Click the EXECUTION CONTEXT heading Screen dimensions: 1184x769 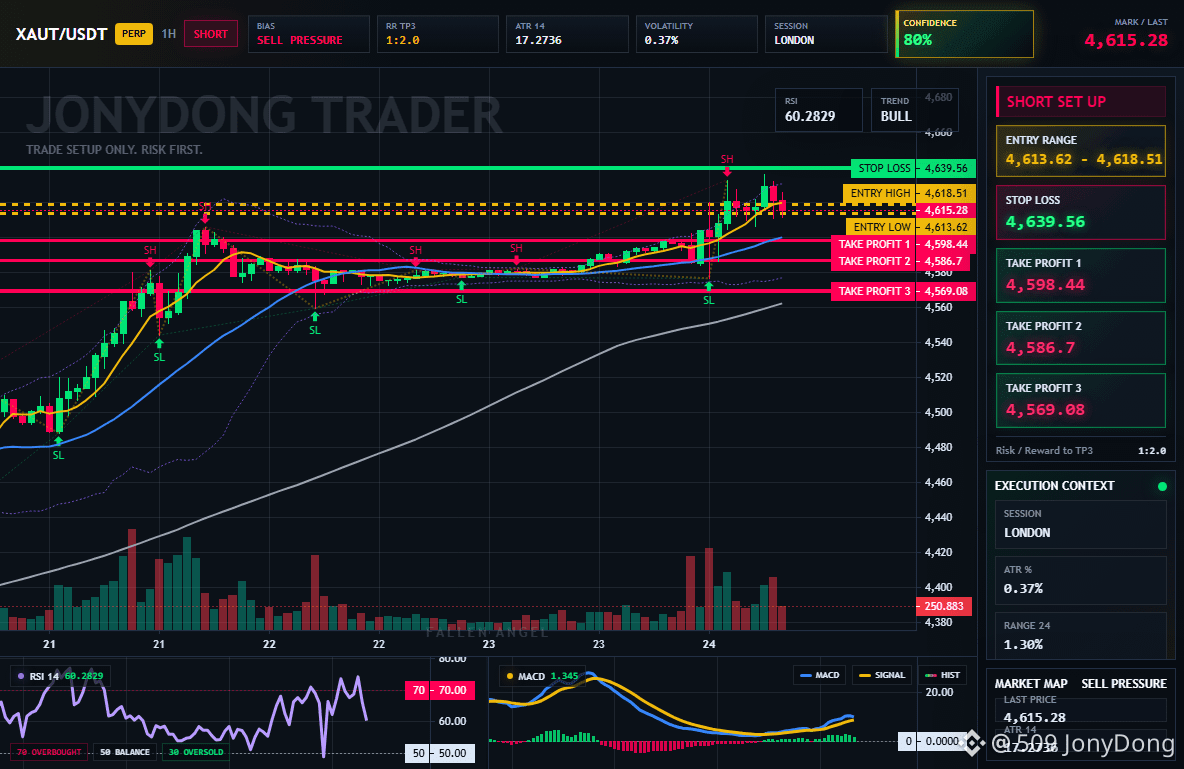click(x=1054, y=486)
